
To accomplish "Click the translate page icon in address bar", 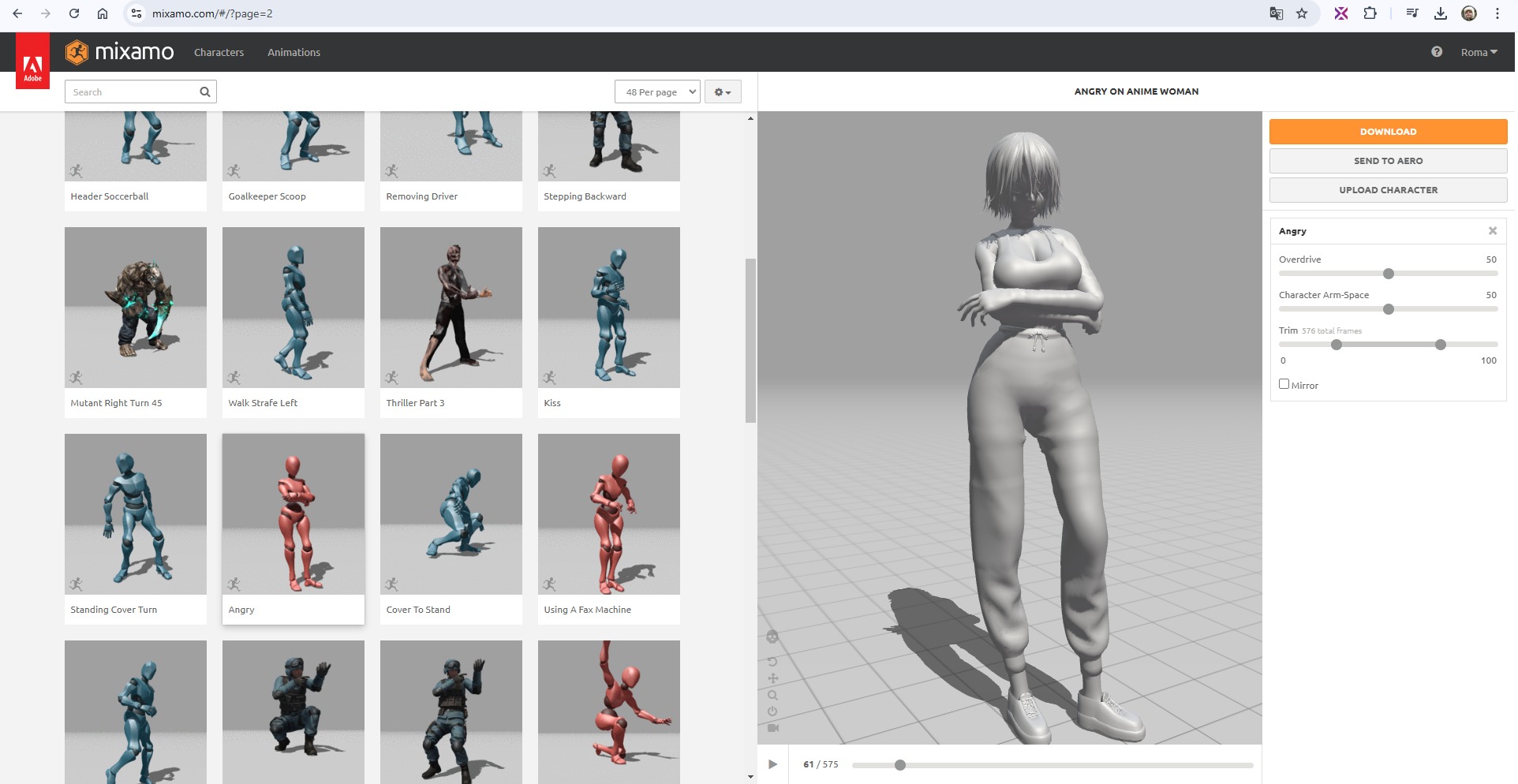I will (1276, 13).
